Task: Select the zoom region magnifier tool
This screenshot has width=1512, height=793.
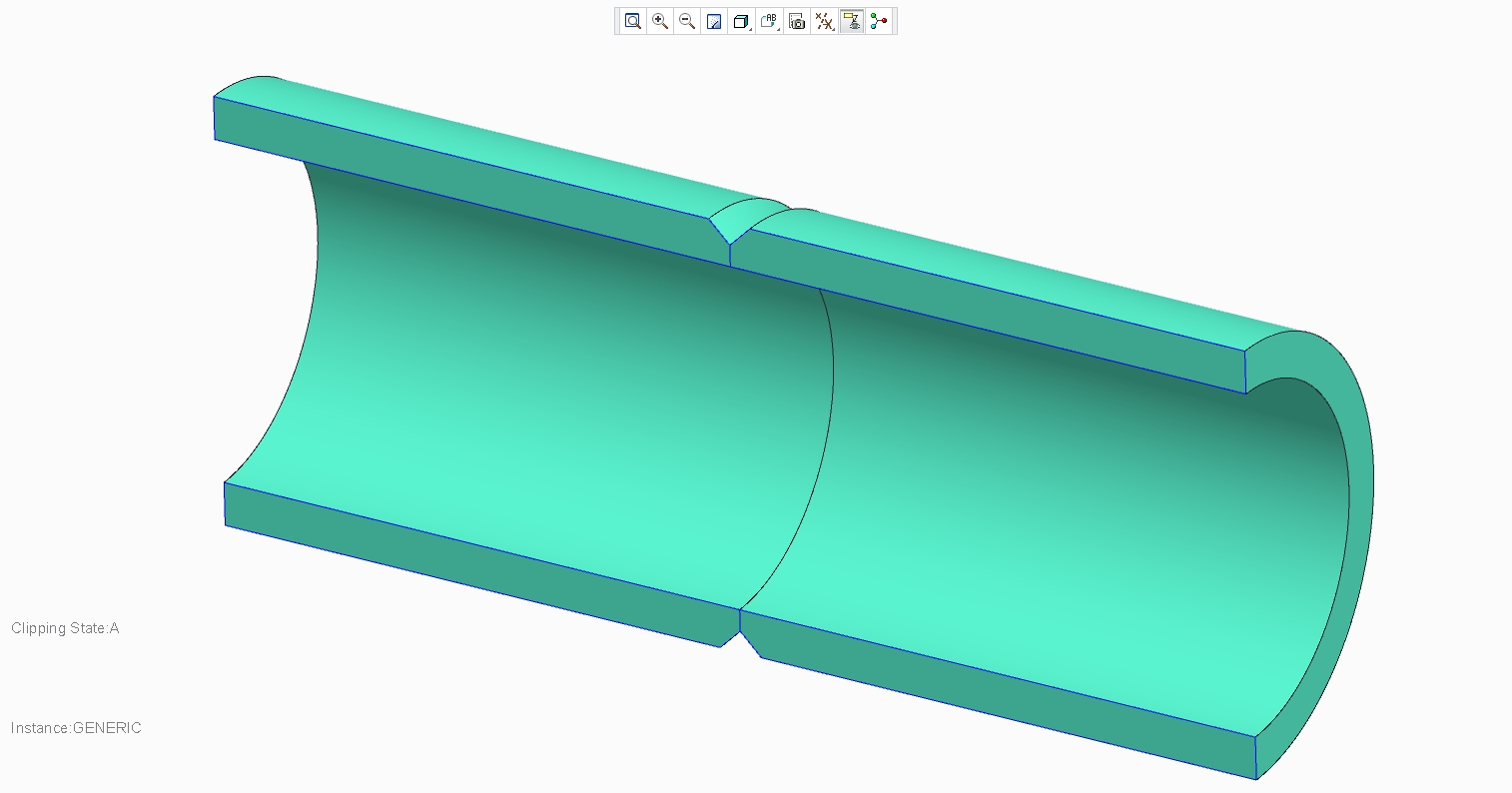Action: point(632,21)
